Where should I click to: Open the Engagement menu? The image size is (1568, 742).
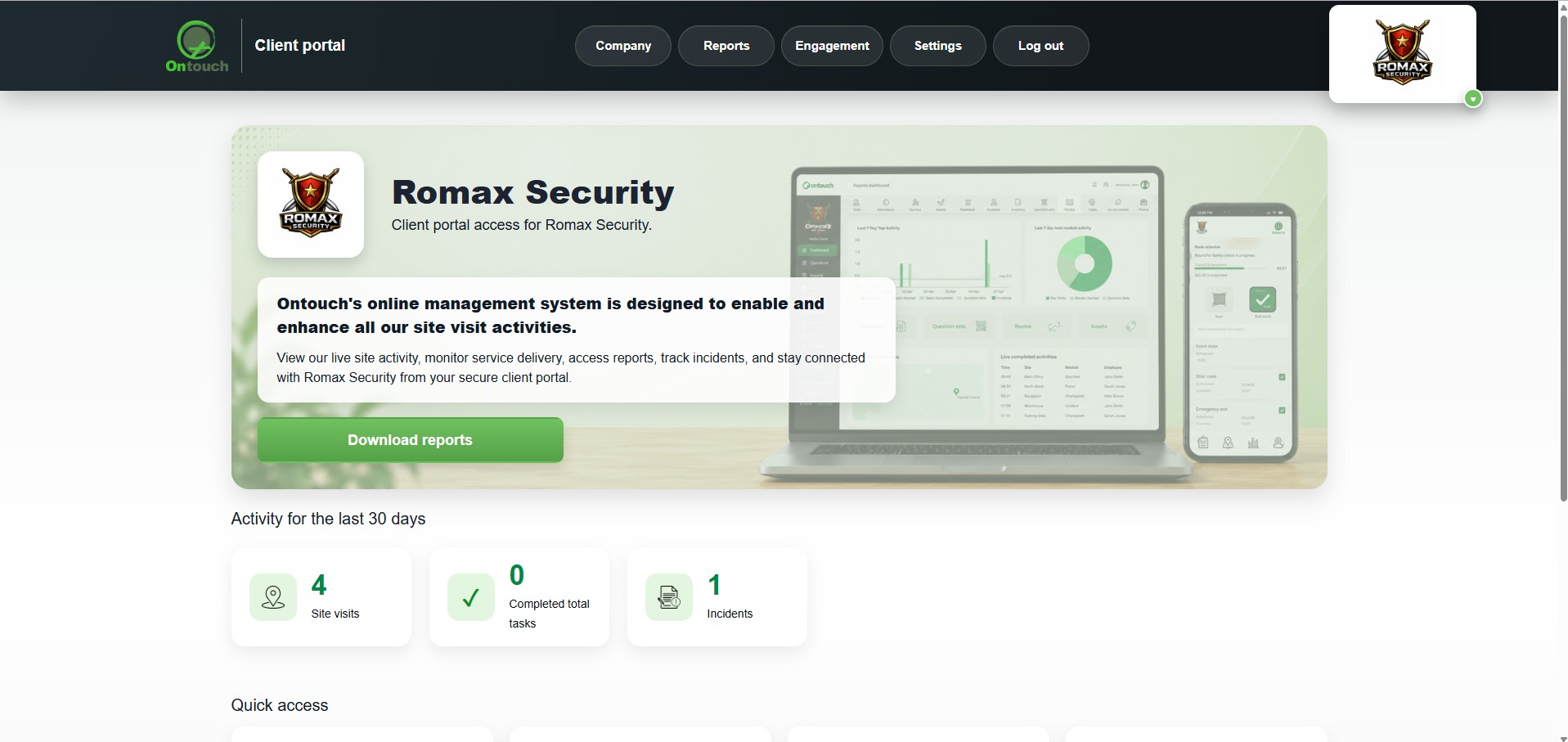click(x=832, y=46)
